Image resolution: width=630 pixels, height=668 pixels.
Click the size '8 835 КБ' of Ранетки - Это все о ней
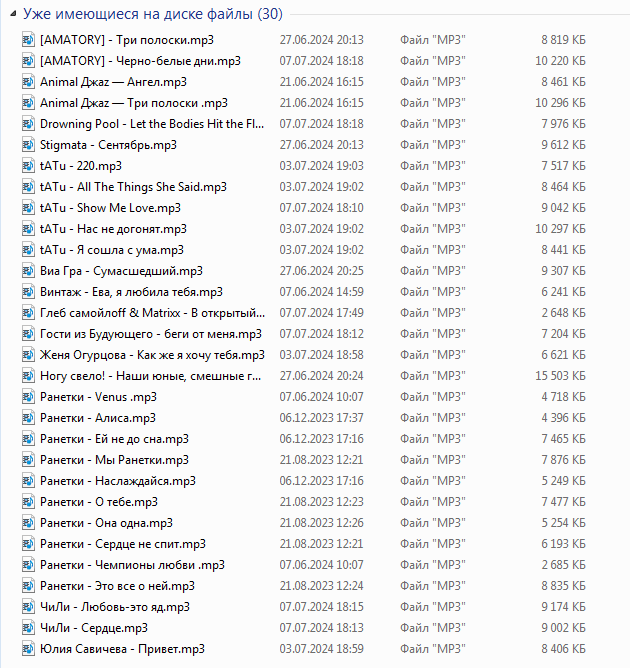[564, 586]
